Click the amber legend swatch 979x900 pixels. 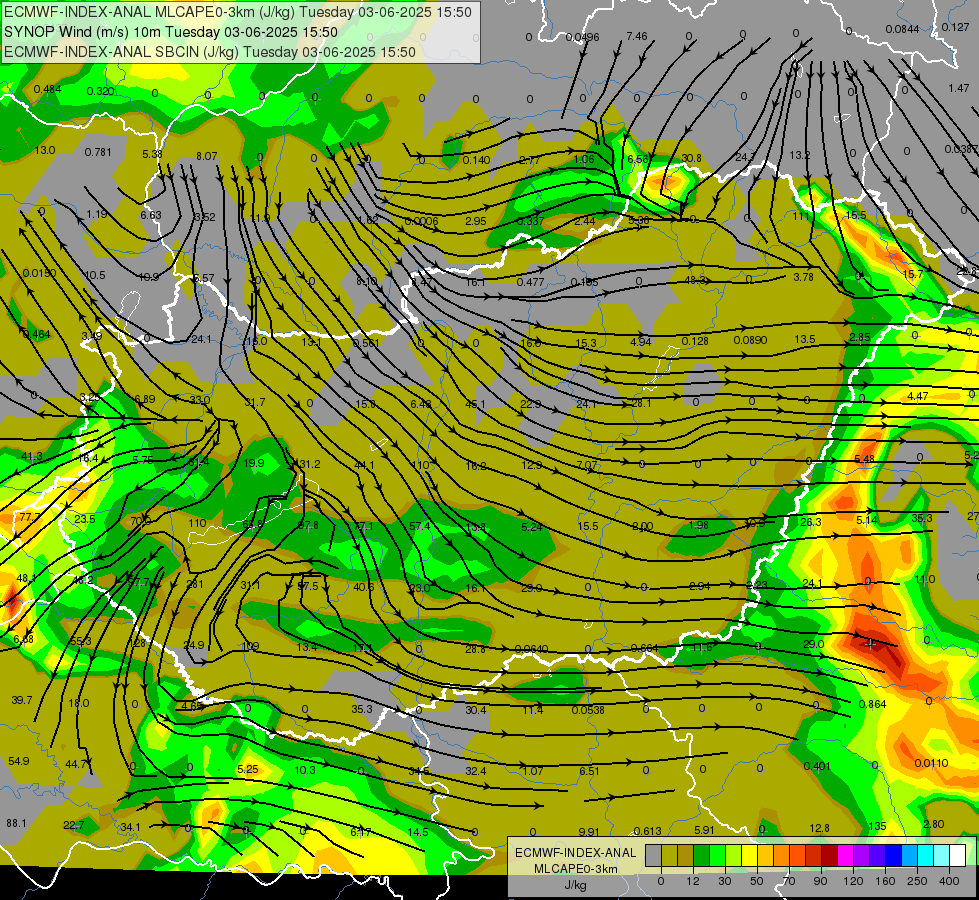(765, 855)
